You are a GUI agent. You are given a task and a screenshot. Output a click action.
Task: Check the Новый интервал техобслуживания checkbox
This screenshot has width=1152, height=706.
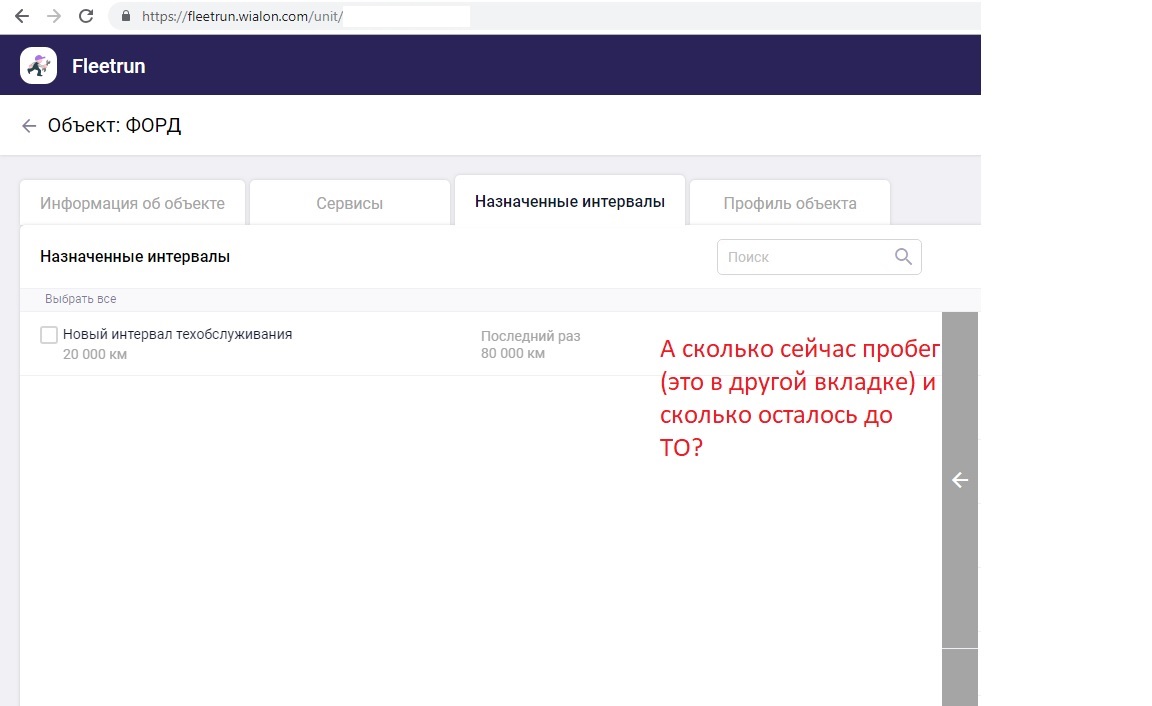(x=48, y=335)
